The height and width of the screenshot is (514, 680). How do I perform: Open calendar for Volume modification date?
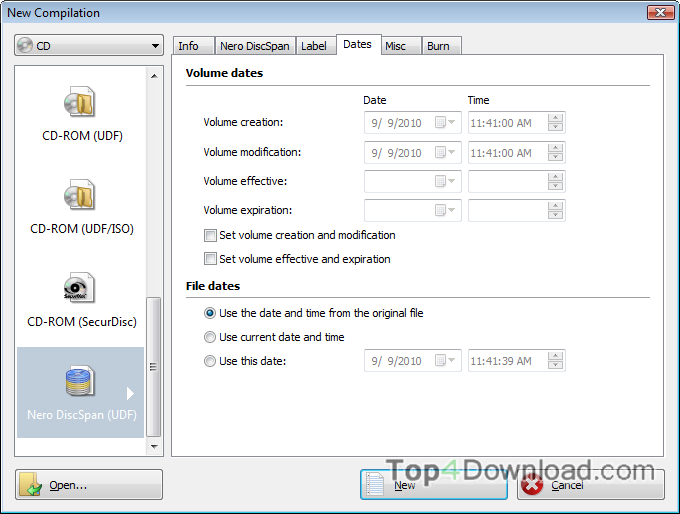point(445,153)
